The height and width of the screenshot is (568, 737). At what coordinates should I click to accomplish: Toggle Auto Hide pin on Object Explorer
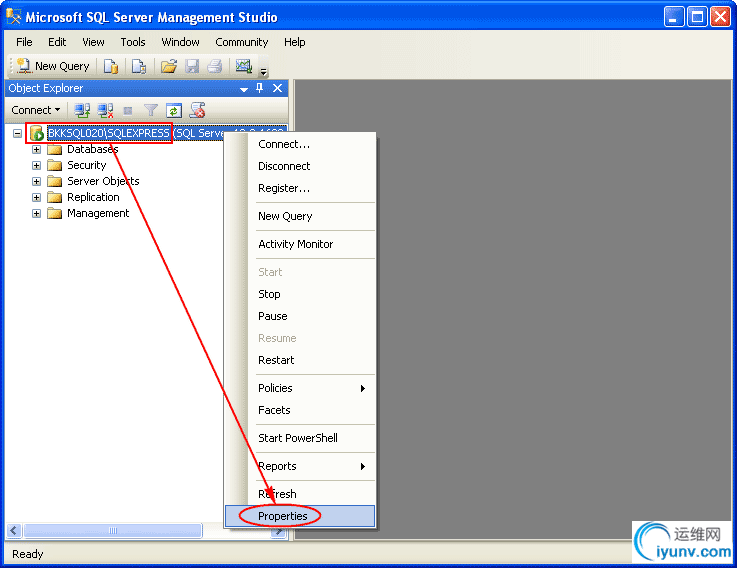tap(259, 88)
